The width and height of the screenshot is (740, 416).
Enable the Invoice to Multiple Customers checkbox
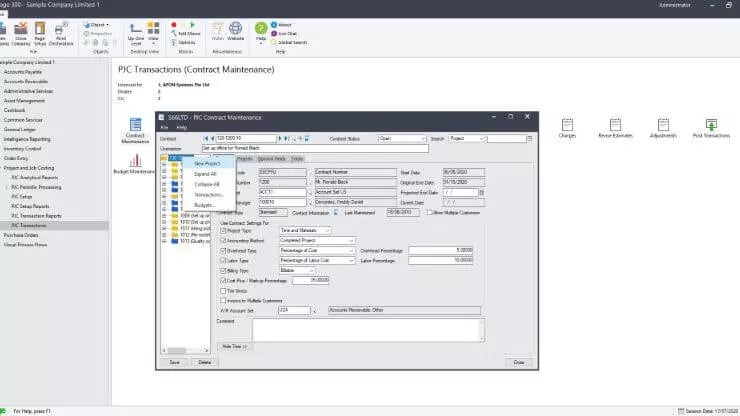pos(223,300)
